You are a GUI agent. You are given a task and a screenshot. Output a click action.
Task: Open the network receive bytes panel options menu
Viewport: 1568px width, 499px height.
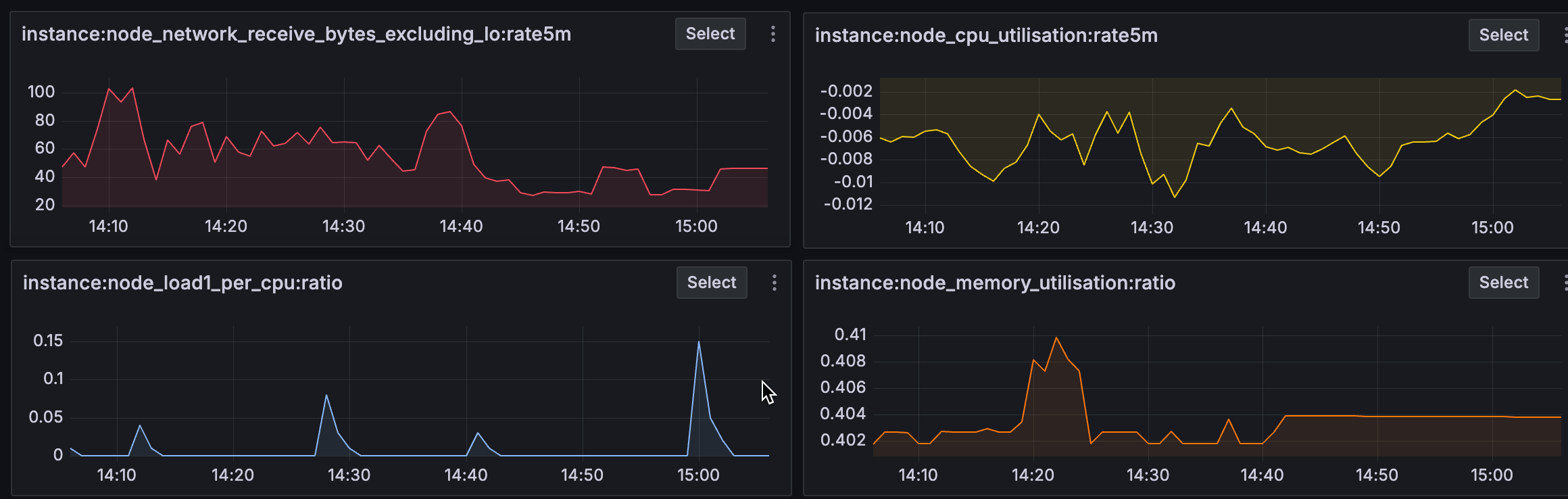click(x=773, y=34)
